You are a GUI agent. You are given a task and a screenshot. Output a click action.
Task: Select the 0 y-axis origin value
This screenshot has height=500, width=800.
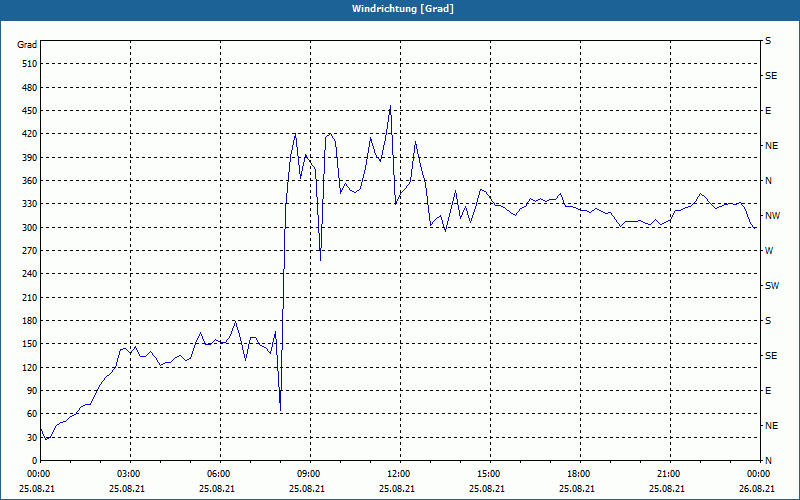[x=34, y=461]
